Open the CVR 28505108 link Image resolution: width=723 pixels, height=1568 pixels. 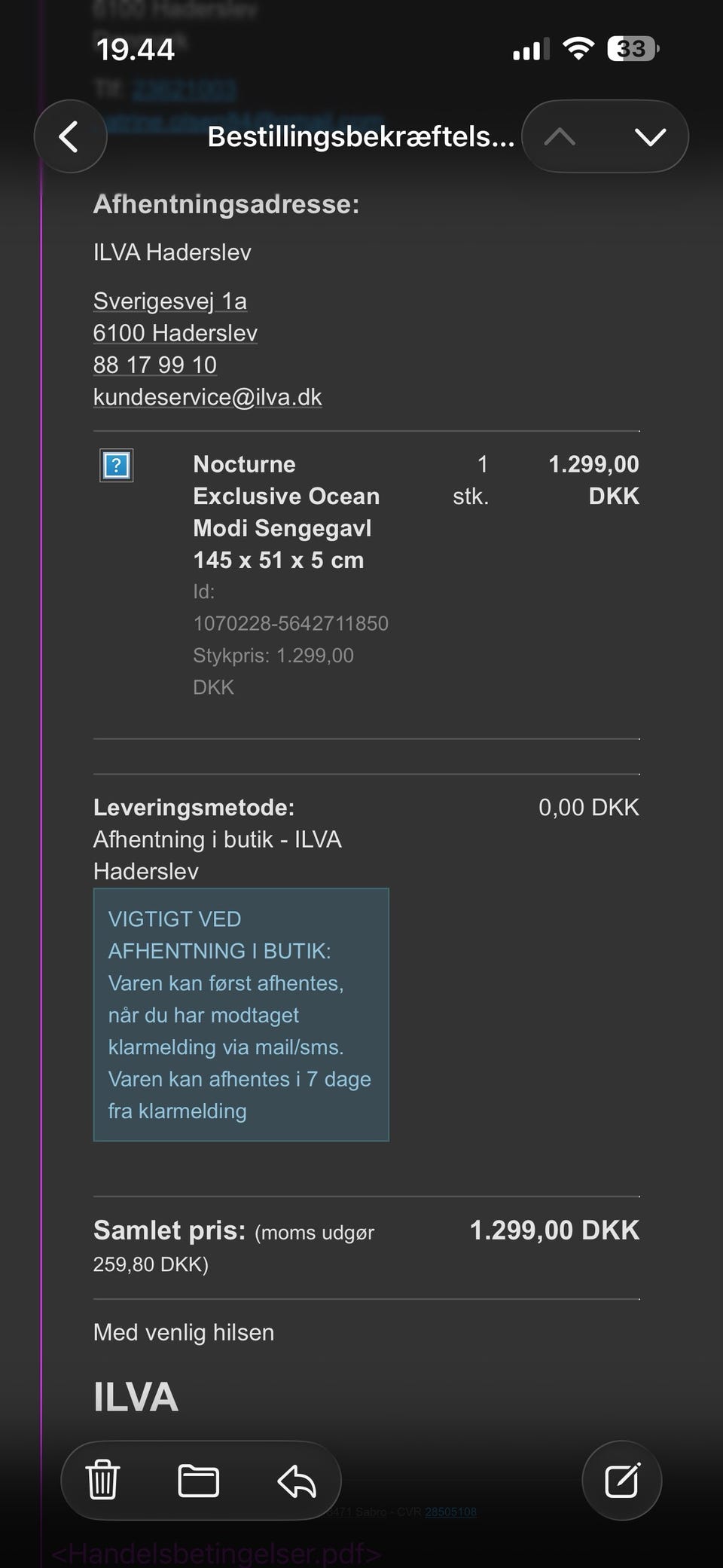point(450,1511)
